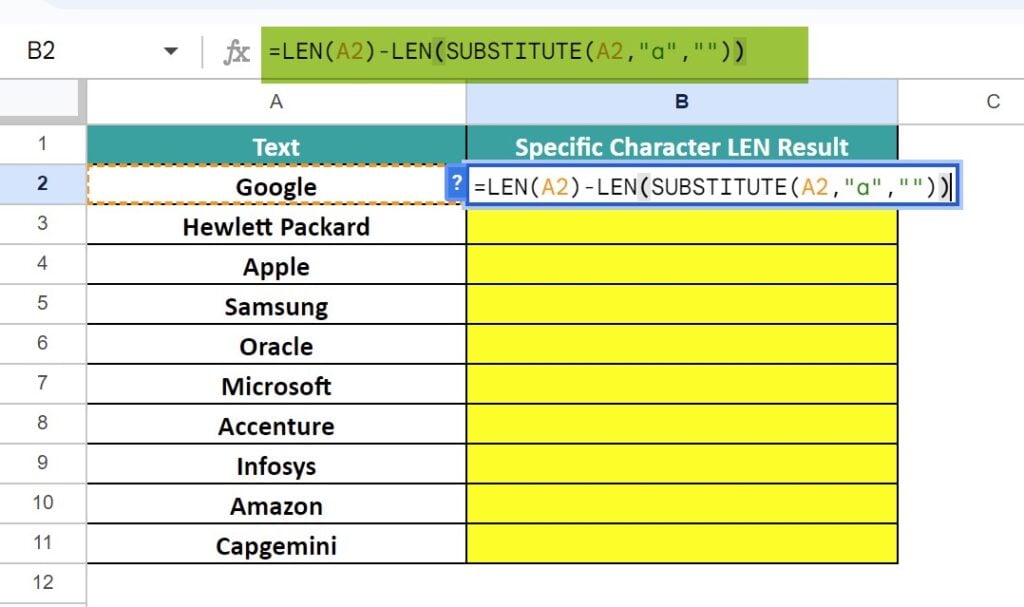Click the 'Specific Character LEN Result' header cell

[682, 145]
